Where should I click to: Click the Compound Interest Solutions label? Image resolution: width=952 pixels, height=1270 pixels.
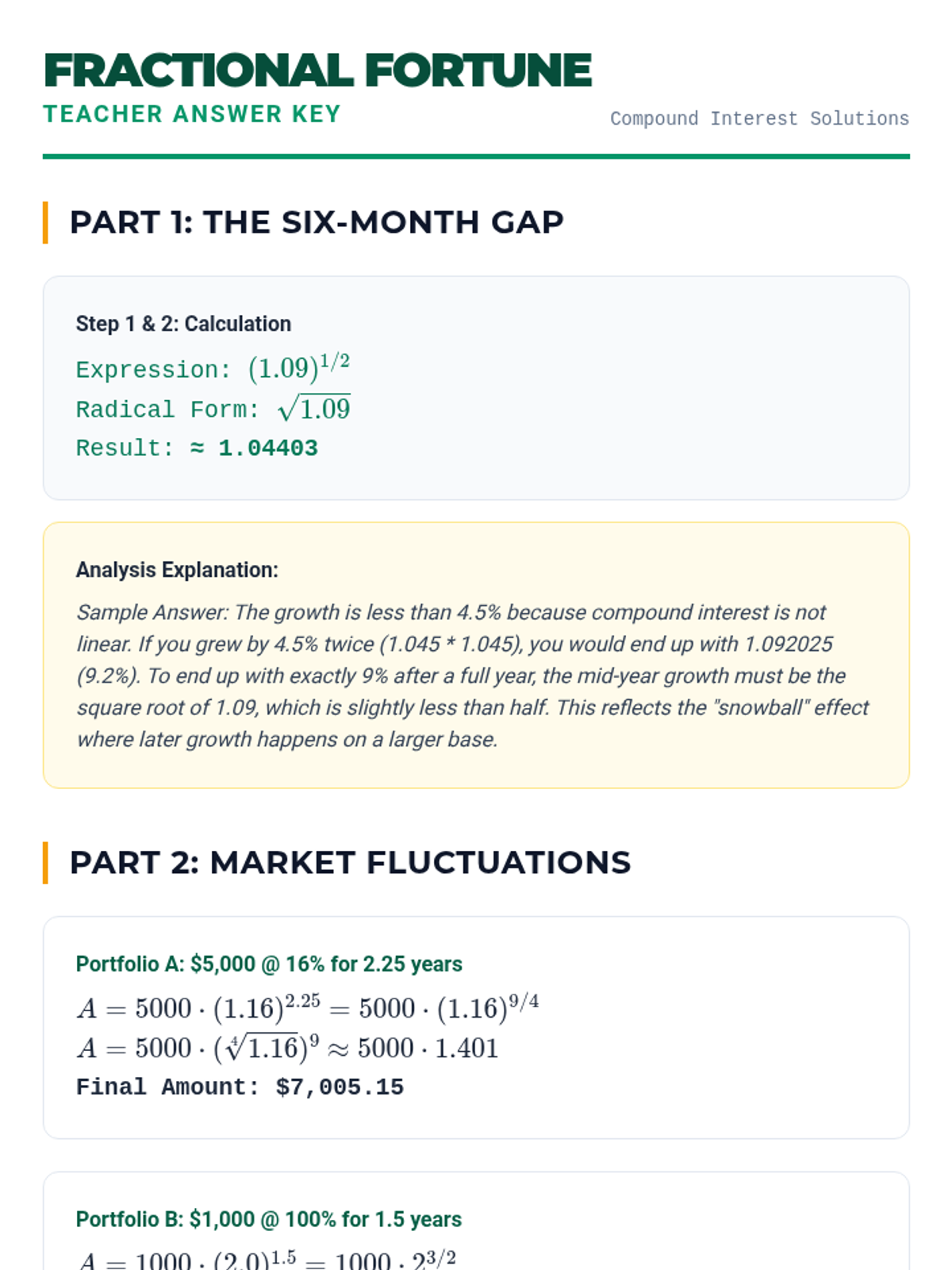coord(759,118)
